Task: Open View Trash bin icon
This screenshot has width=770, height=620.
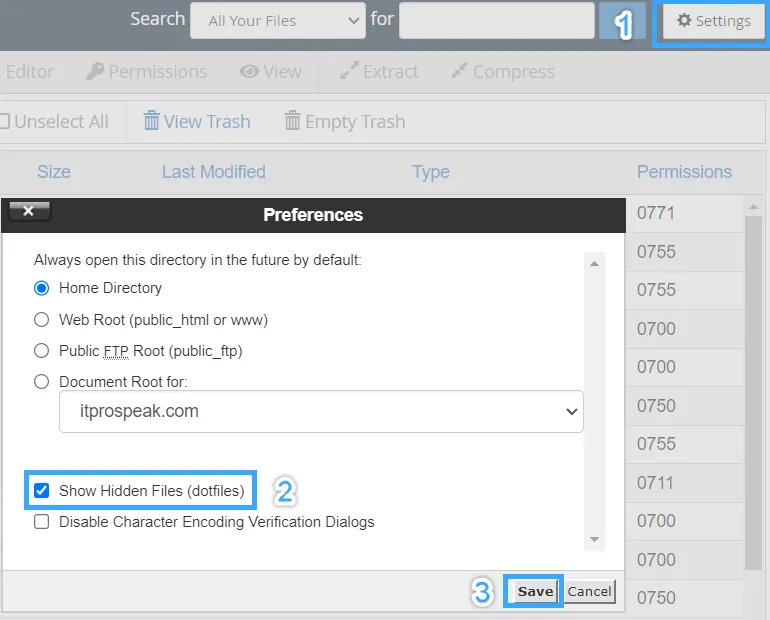Action: coord(152,122)
